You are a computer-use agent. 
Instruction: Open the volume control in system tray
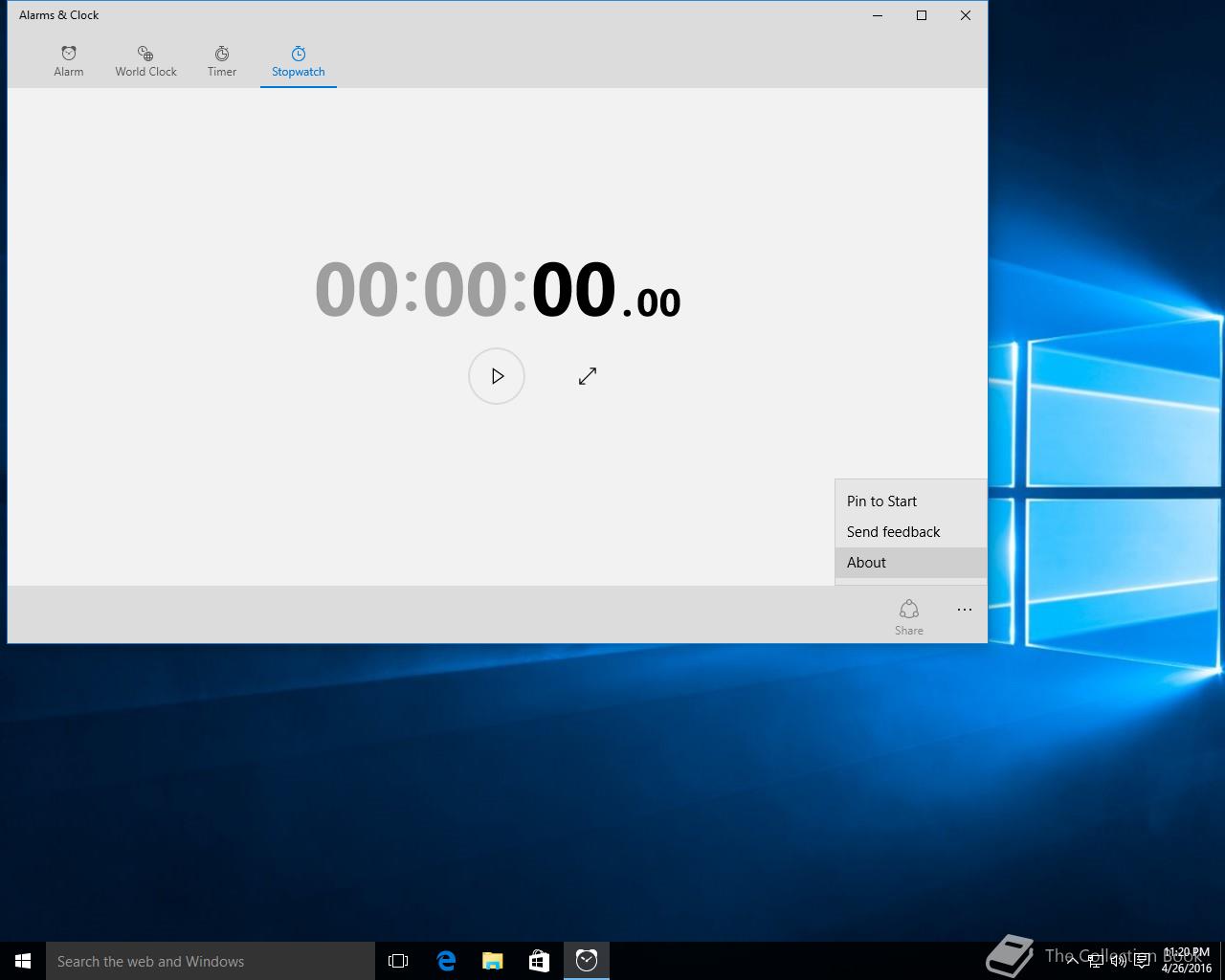1118,961
